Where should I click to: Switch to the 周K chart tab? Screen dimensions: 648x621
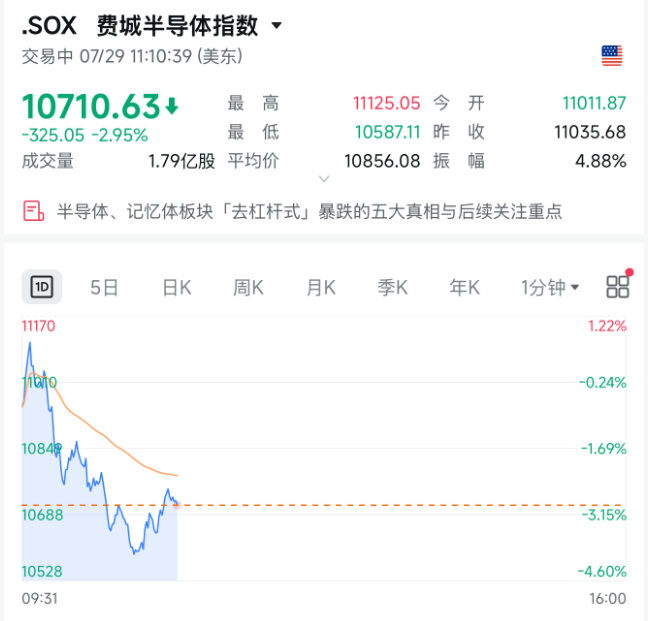point(248,287)
